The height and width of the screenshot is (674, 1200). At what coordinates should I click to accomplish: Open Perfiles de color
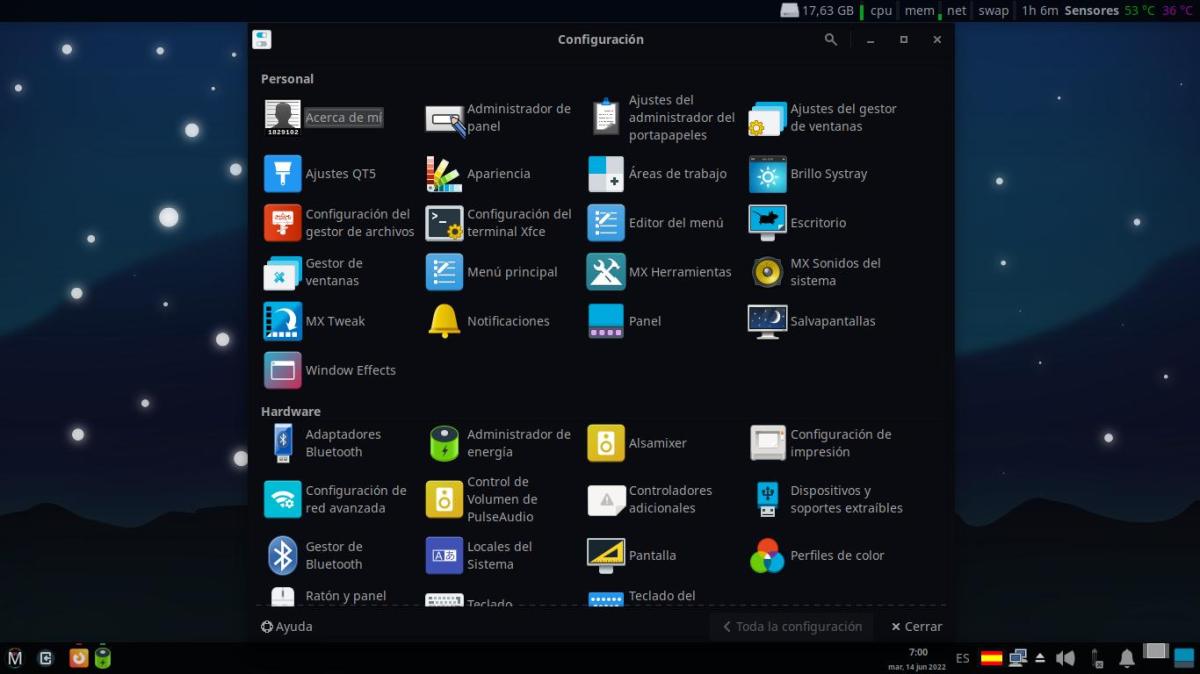768,555
